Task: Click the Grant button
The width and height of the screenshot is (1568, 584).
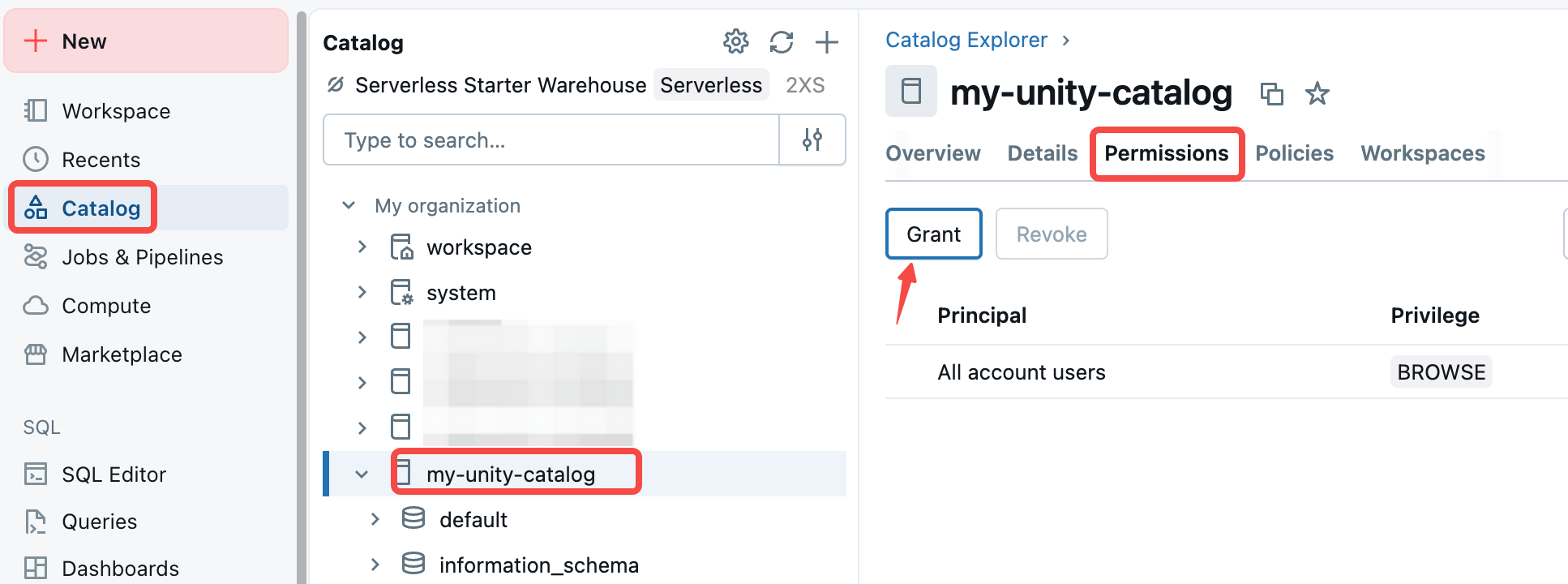Action: click(x=933, y=234)
